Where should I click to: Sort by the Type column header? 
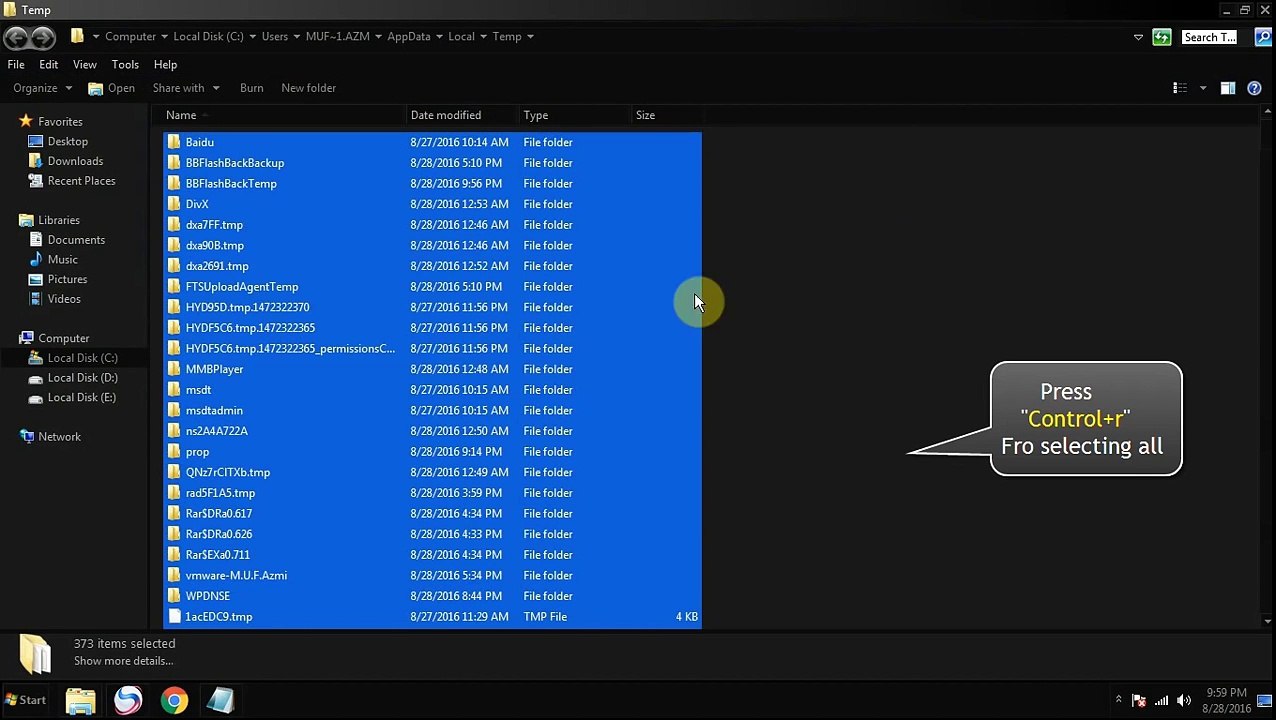(575, 115)
